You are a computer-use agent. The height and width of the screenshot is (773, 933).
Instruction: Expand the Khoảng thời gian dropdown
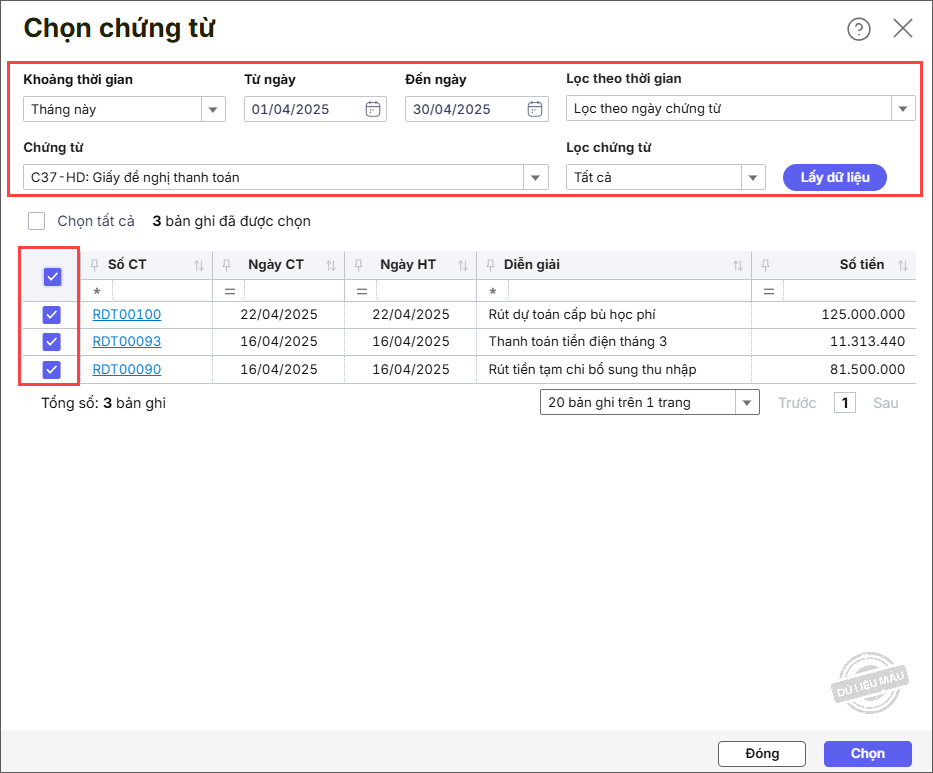(x=213, y=109)
